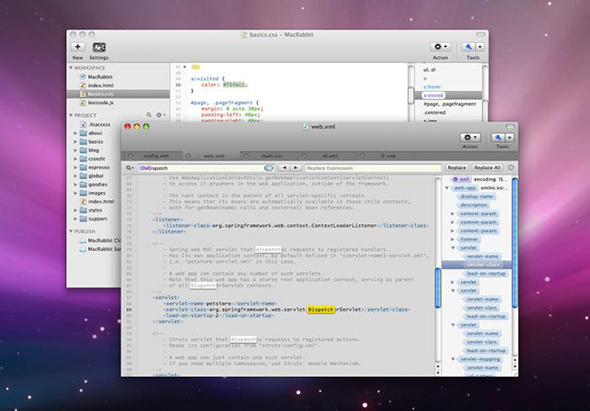The width and height of the screenshot is (590, 411).
Task: Go to the previous find match arrow
Action: pos(285,168)
